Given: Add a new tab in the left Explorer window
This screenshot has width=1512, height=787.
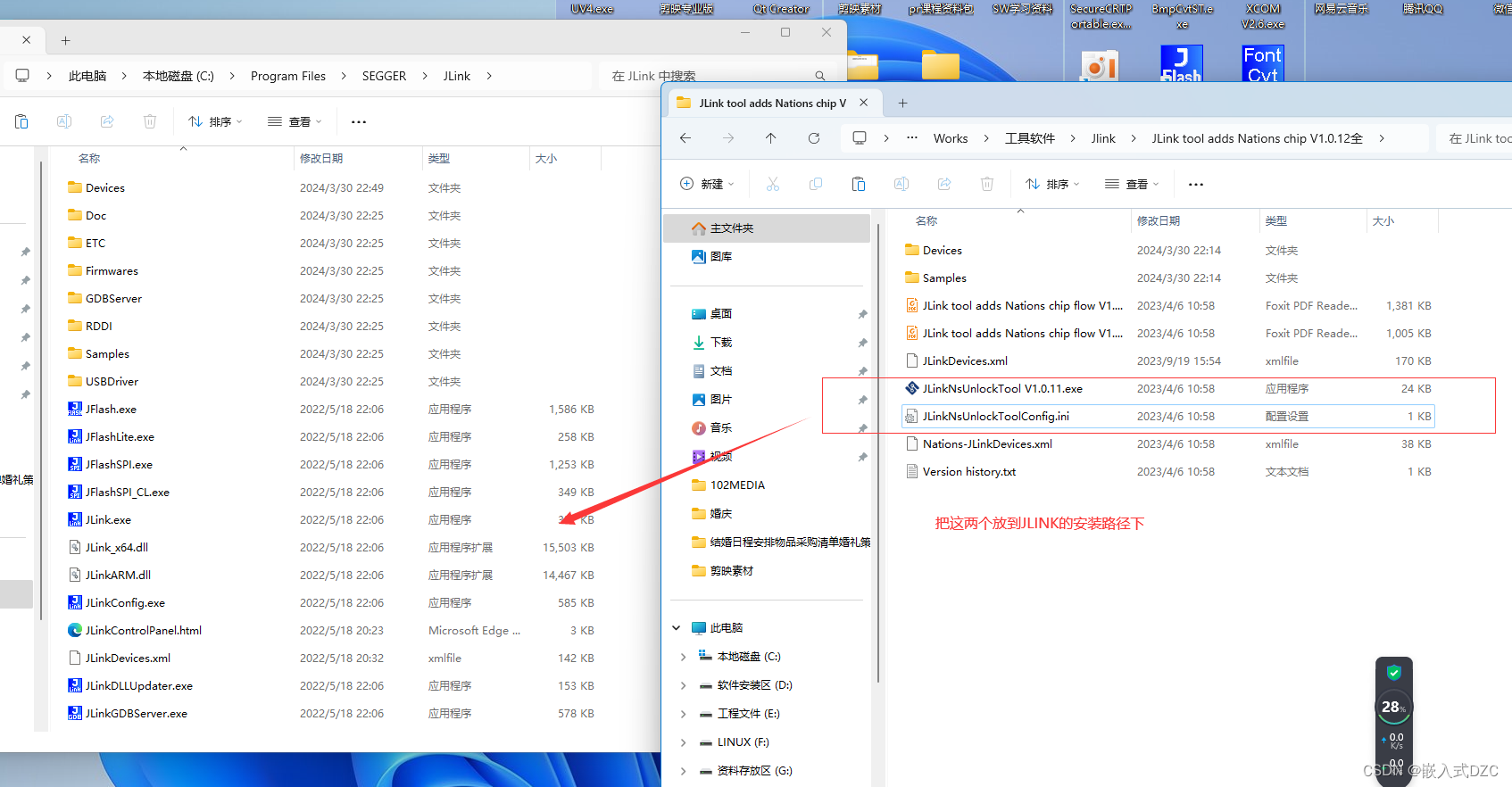Looking at the screenshot, I should click(65, 40).
